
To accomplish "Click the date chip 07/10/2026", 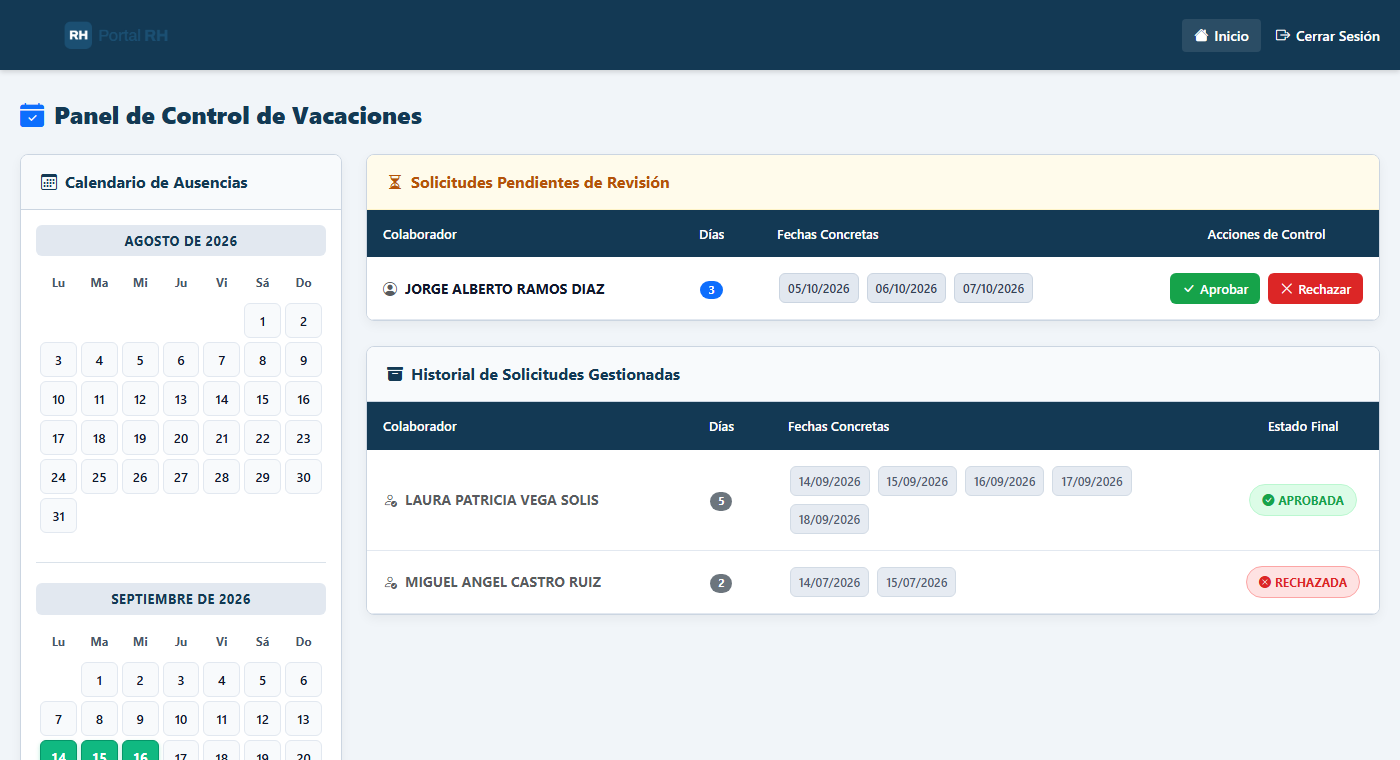I will (x=993, y=288).
